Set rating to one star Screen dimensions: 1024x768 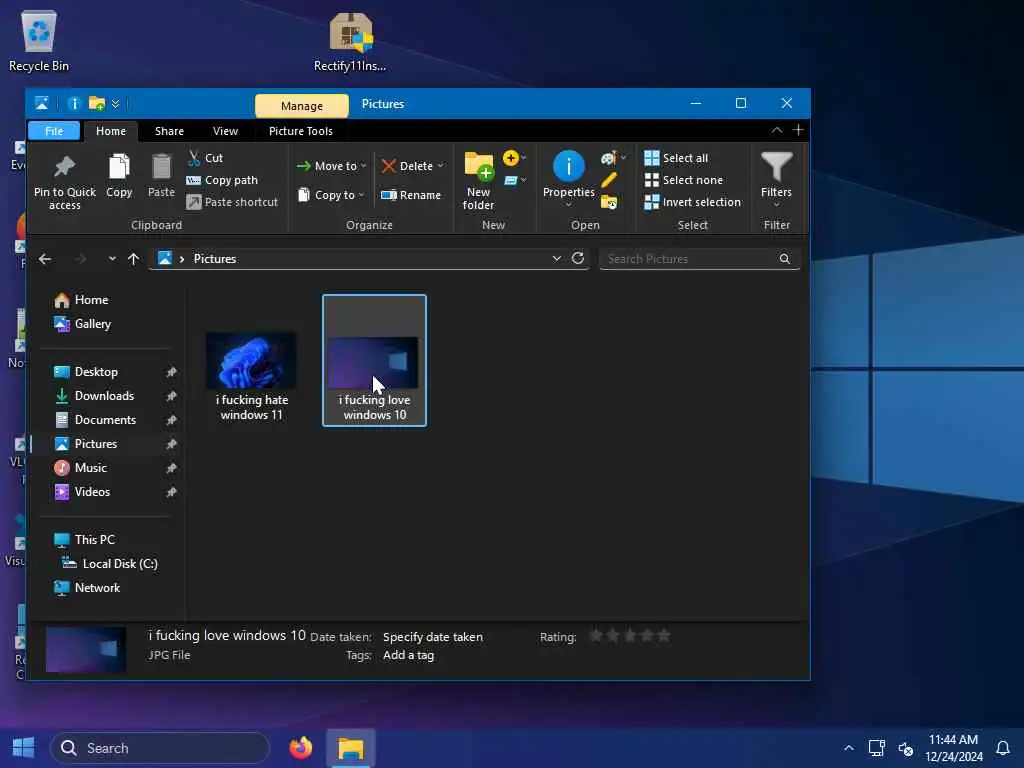[596, 635]
